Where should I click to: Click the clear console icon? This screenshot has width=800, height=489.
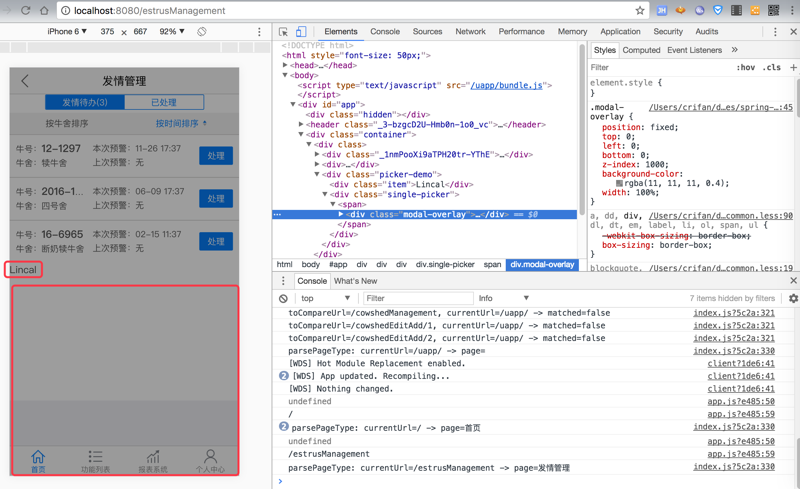point(284,298)
